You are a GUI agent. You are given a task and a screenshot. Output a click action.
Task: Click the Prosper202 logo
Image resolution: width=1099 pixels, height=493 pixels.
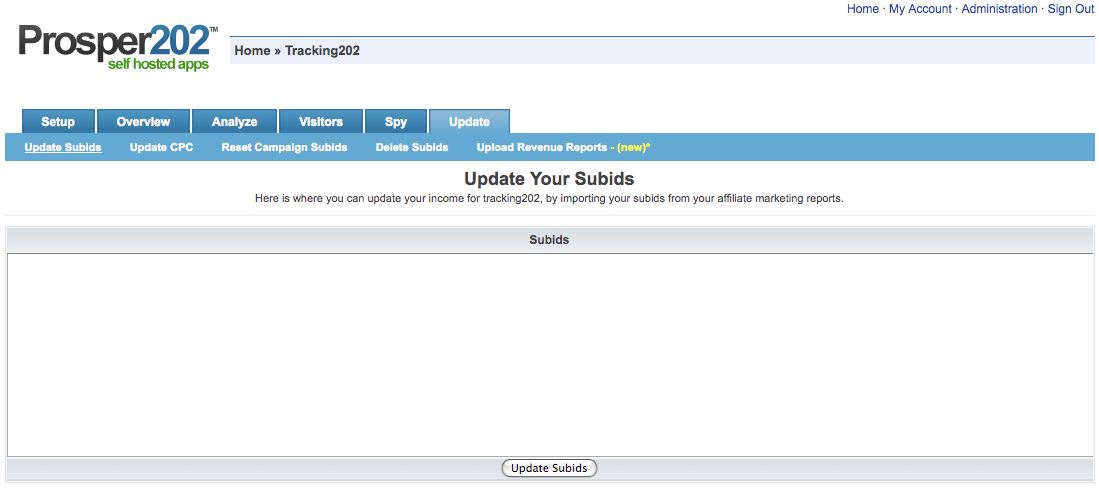(x=118, y=47)
